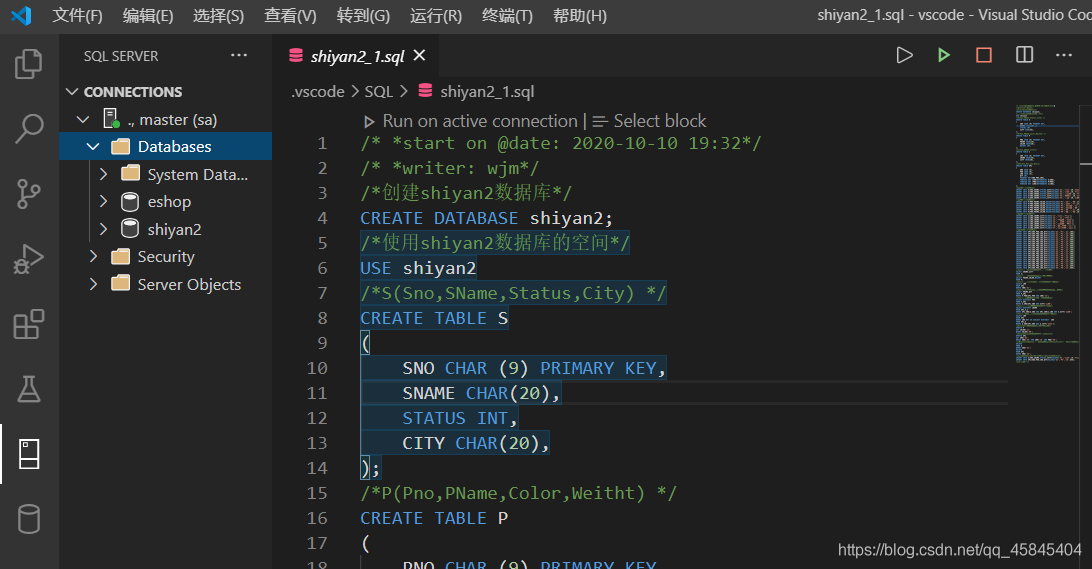Expand the Security folder

[93, 257]
